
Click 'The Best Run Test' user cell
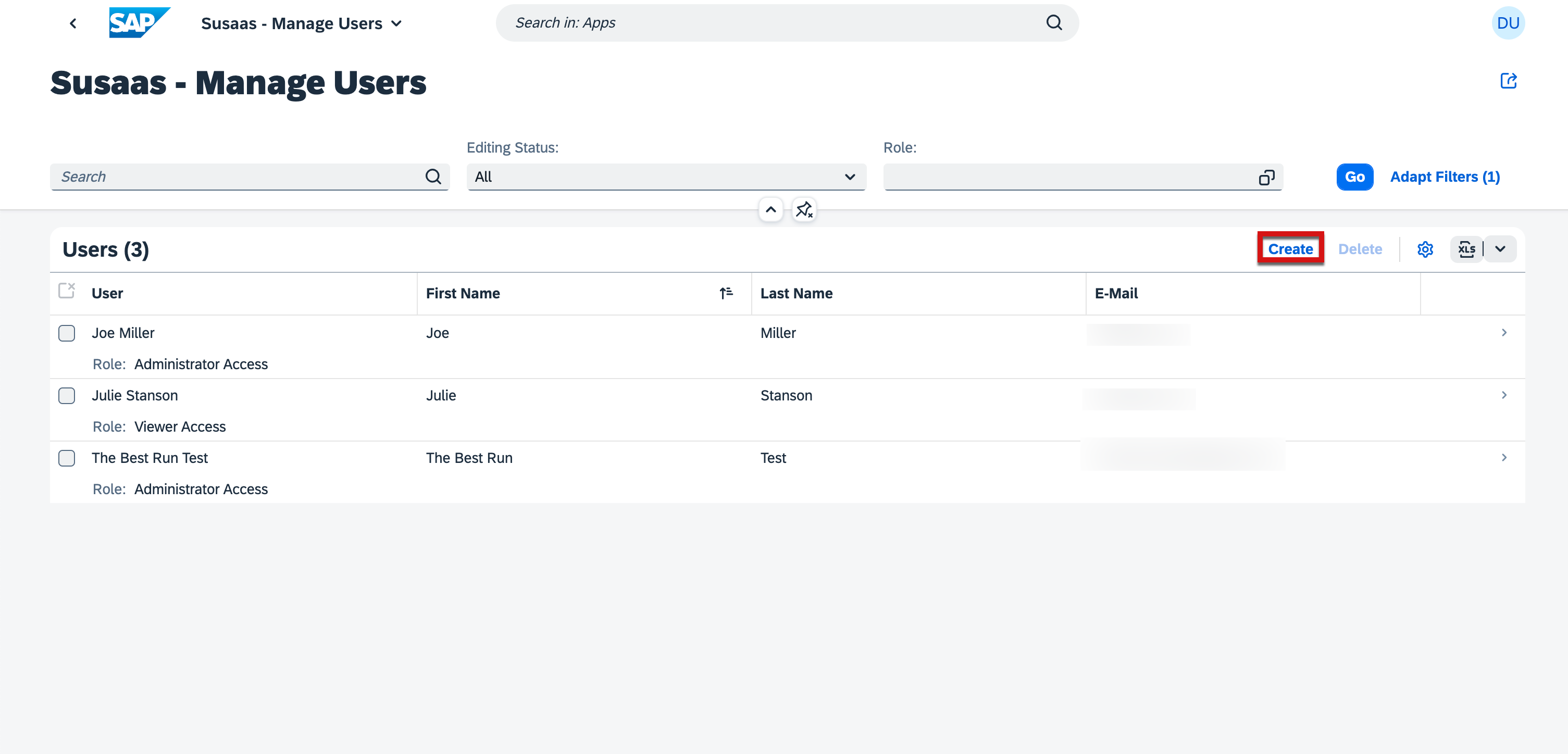(150, 458)
